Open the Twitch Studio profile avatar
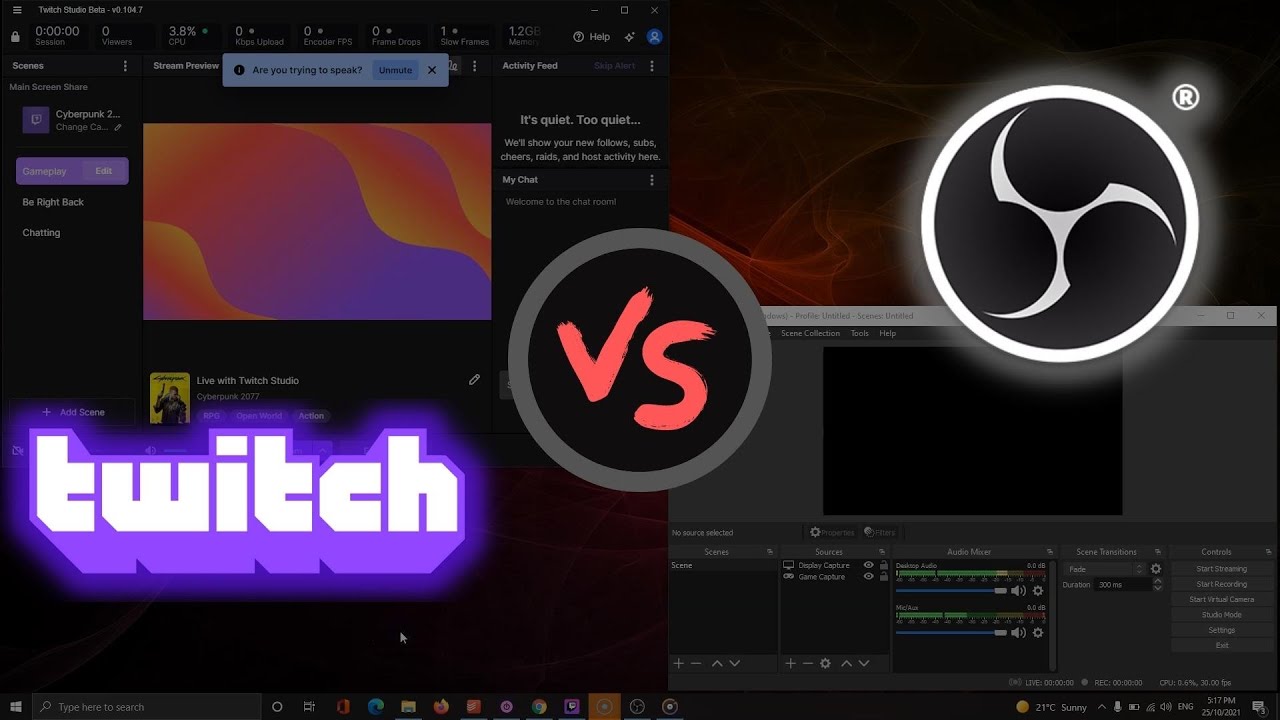 pyautogui.click(x=655, y=36)
